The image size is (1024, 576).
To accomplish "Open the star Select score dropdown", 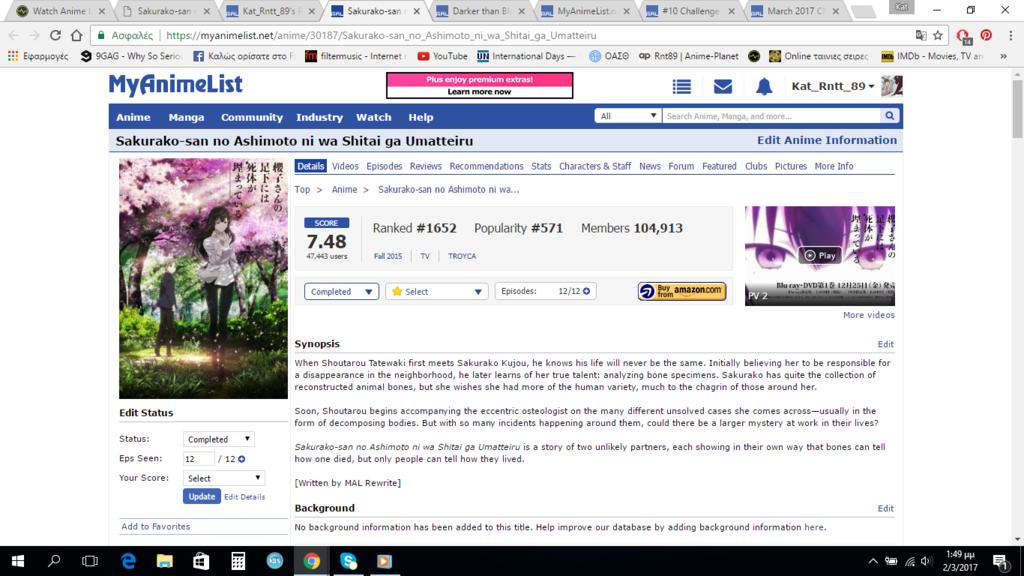I will click(x=436, y=291).
